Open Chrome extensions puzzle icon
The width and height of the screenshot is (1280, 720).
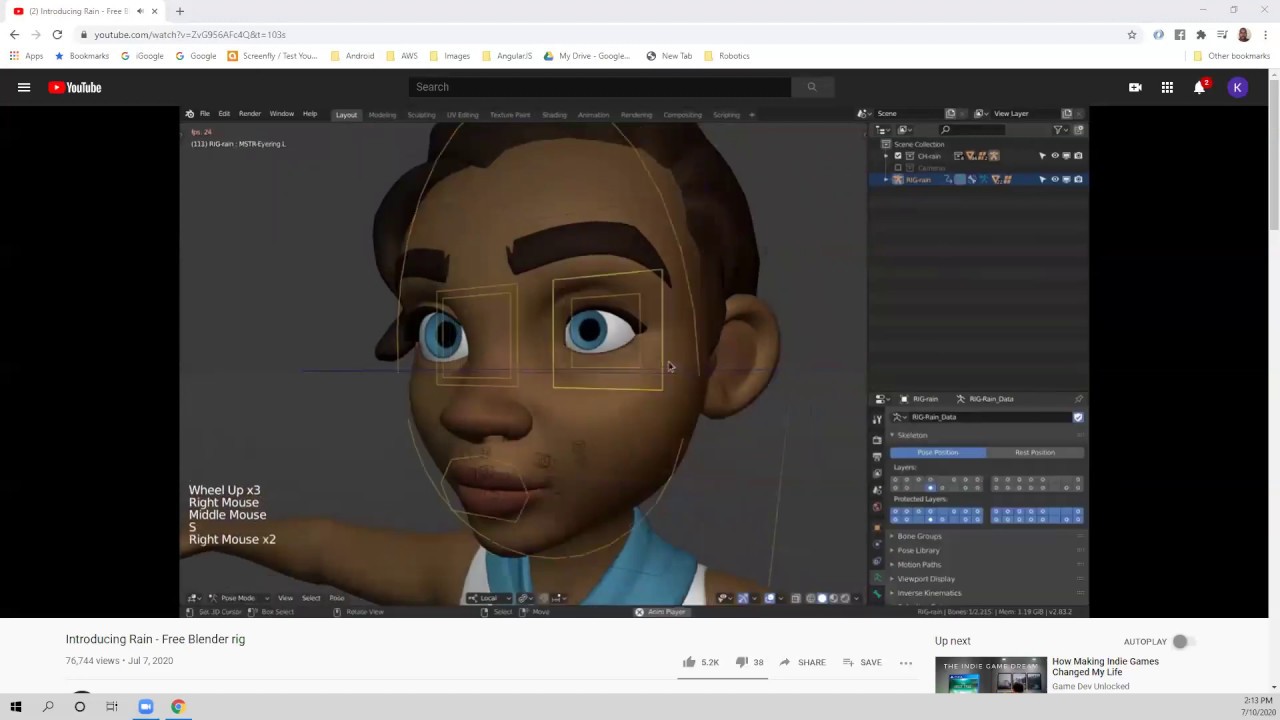coord(1201,34)
